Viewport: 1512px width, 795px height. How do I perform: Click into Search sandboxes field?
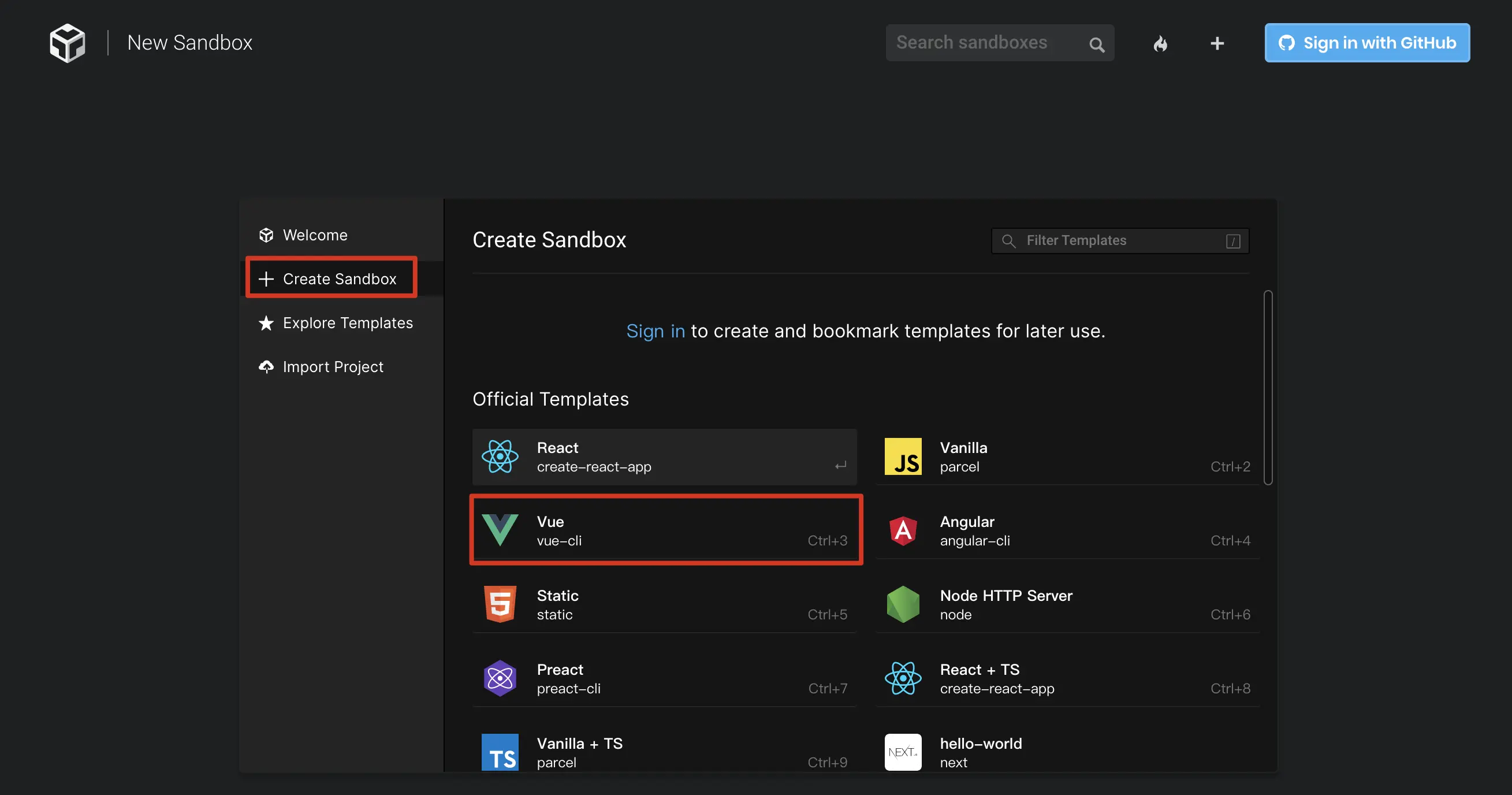point(986,42)
